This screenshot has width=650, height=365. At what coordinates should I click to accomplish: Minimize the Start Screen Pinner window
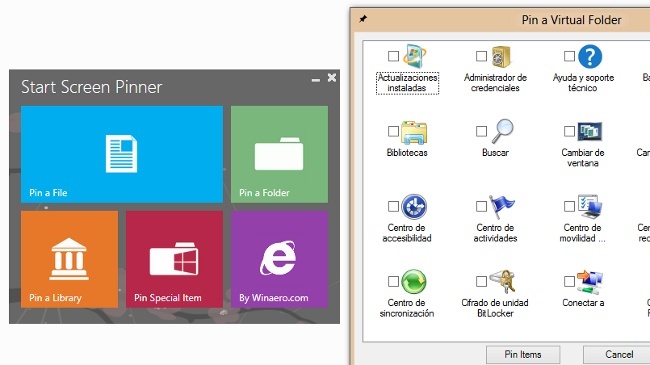[316, 79]
